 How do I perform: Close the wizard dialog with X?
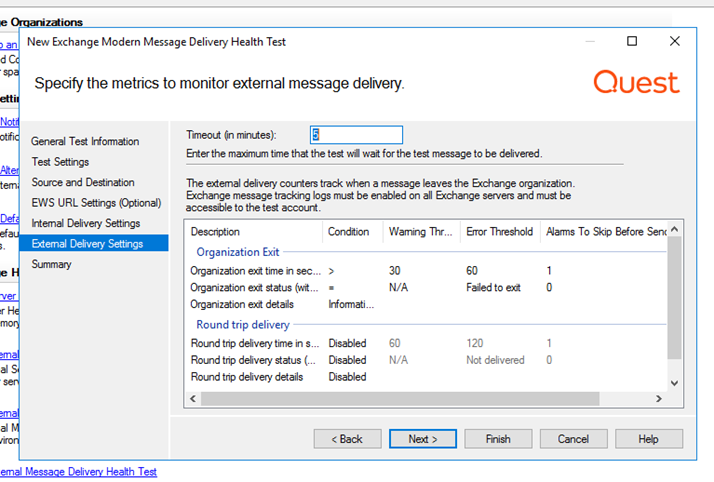tap(675, 41)
